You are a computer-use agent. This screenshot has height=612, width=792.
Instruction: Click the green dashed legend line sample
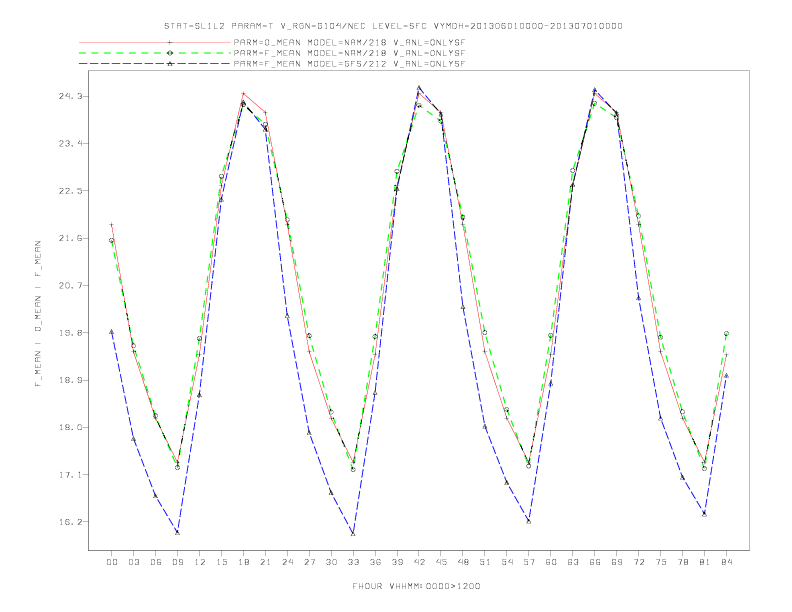[155, 53]
